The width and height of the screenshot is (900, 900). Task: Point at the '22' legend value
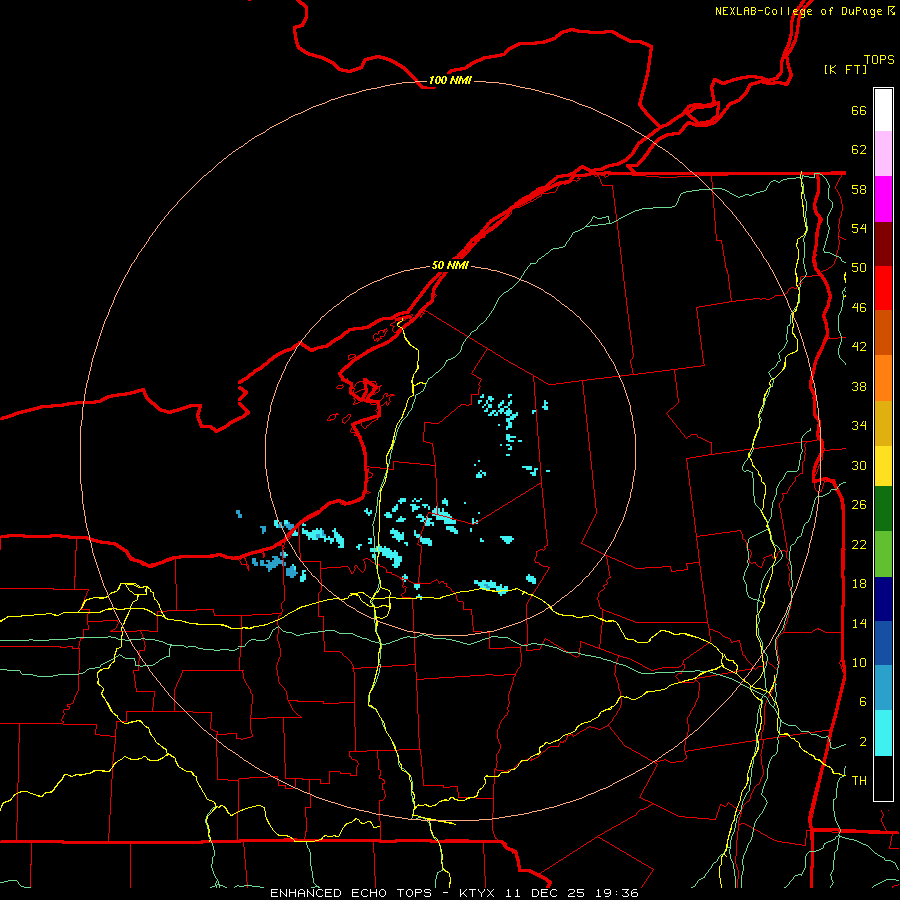(x=859, y=544)
